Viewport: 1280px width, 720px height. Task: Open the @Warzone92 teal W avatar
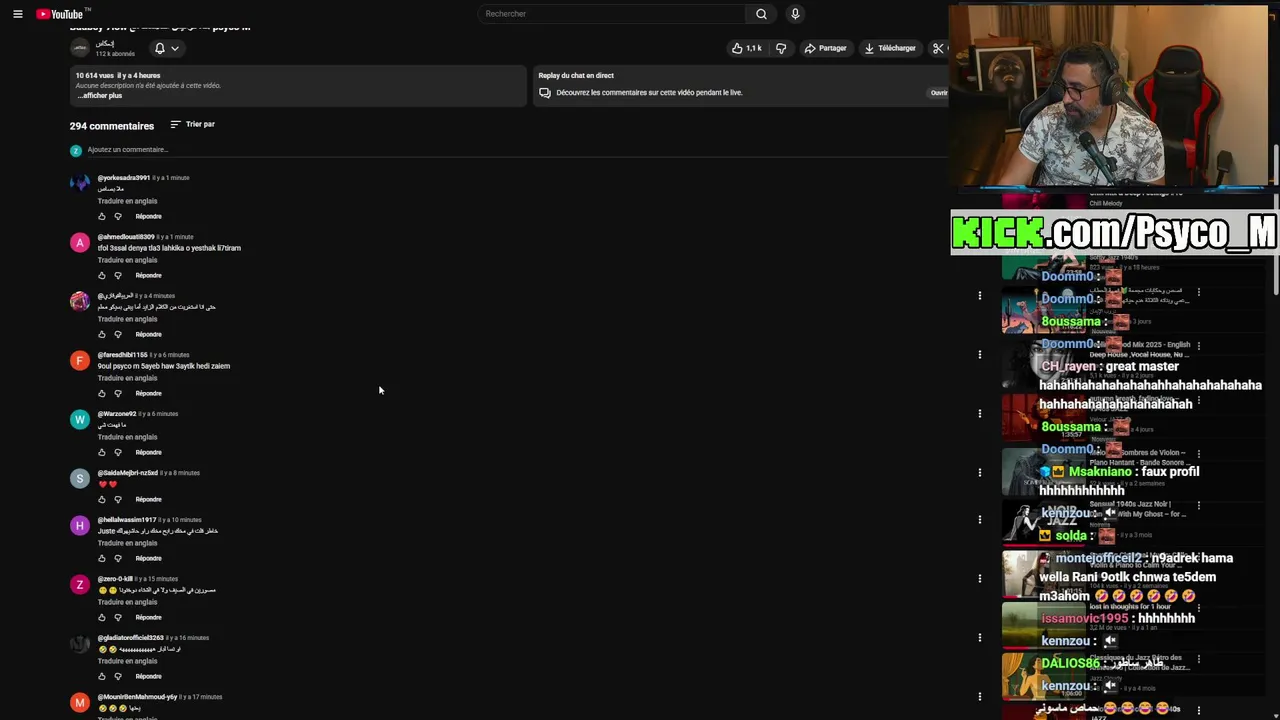(x=80, y=420)
